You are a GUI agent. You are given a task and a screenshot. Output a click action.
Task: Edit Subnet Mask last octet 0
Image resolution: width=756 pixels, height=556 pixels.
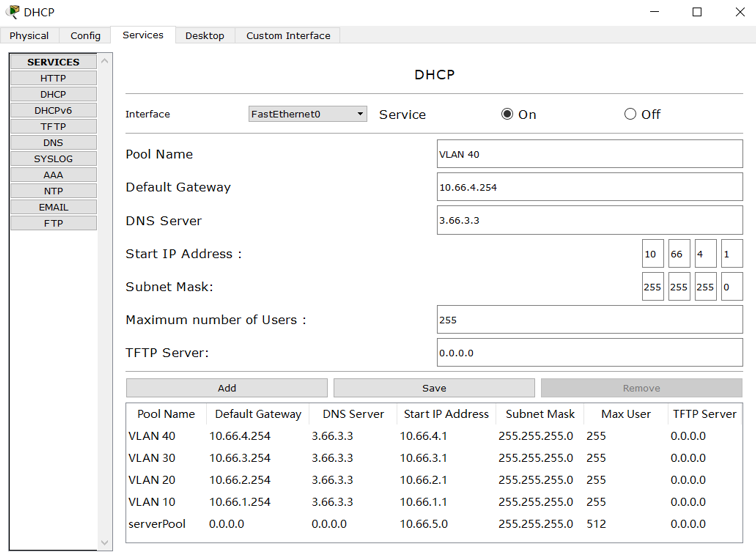(x=732, y=286)
